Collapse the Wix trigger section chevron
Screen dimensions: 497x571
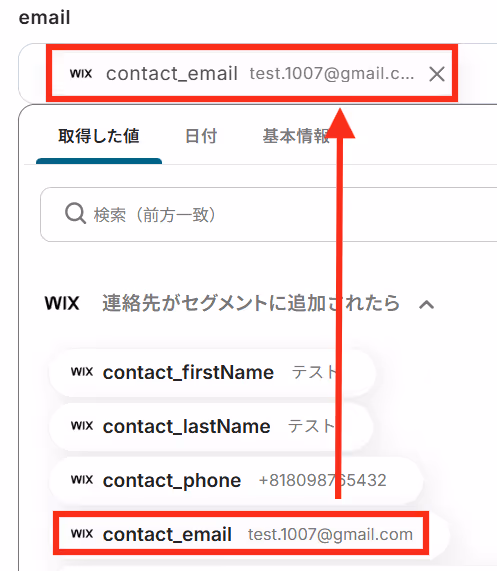426,304
